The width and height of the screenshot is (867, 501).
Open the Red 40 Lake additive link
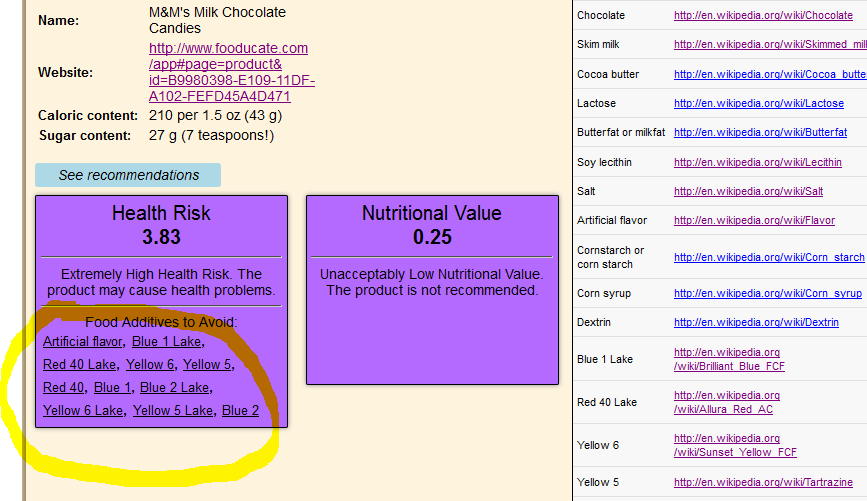point(80,364)
